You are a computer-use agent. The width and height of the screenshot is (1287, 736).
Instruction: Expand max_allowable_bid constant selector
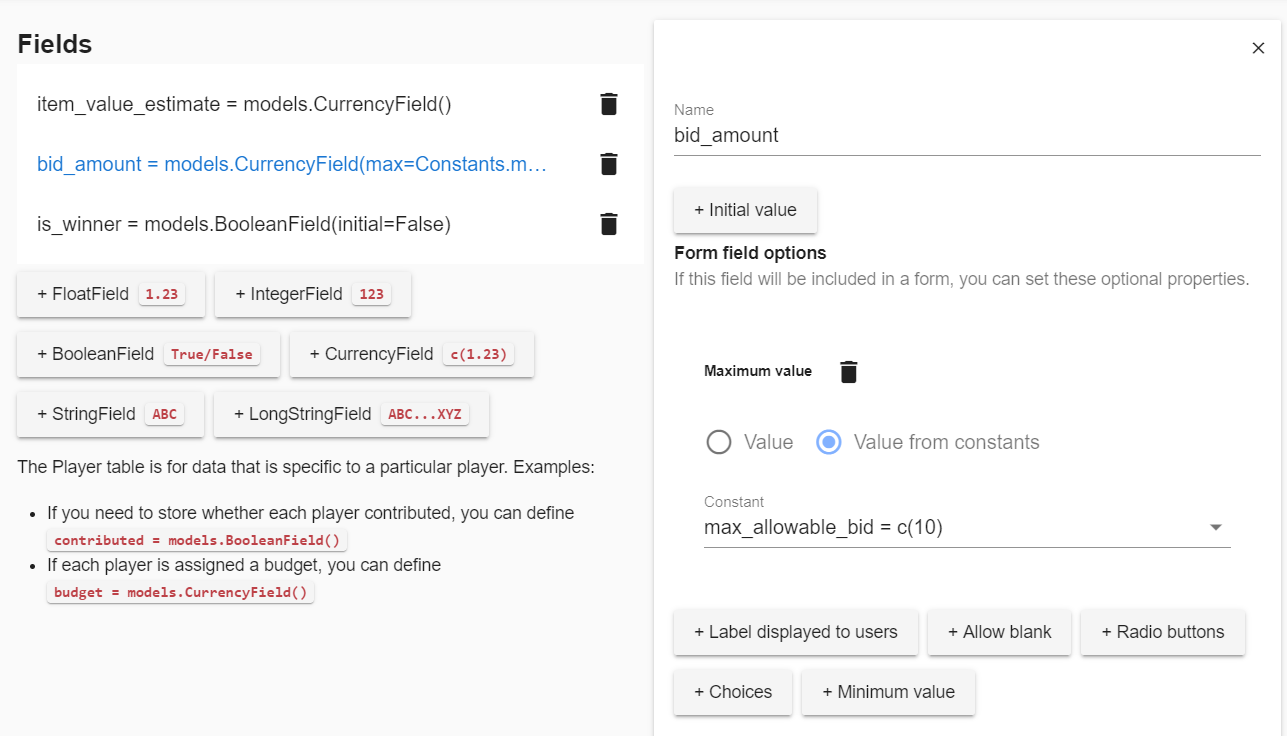967,527
